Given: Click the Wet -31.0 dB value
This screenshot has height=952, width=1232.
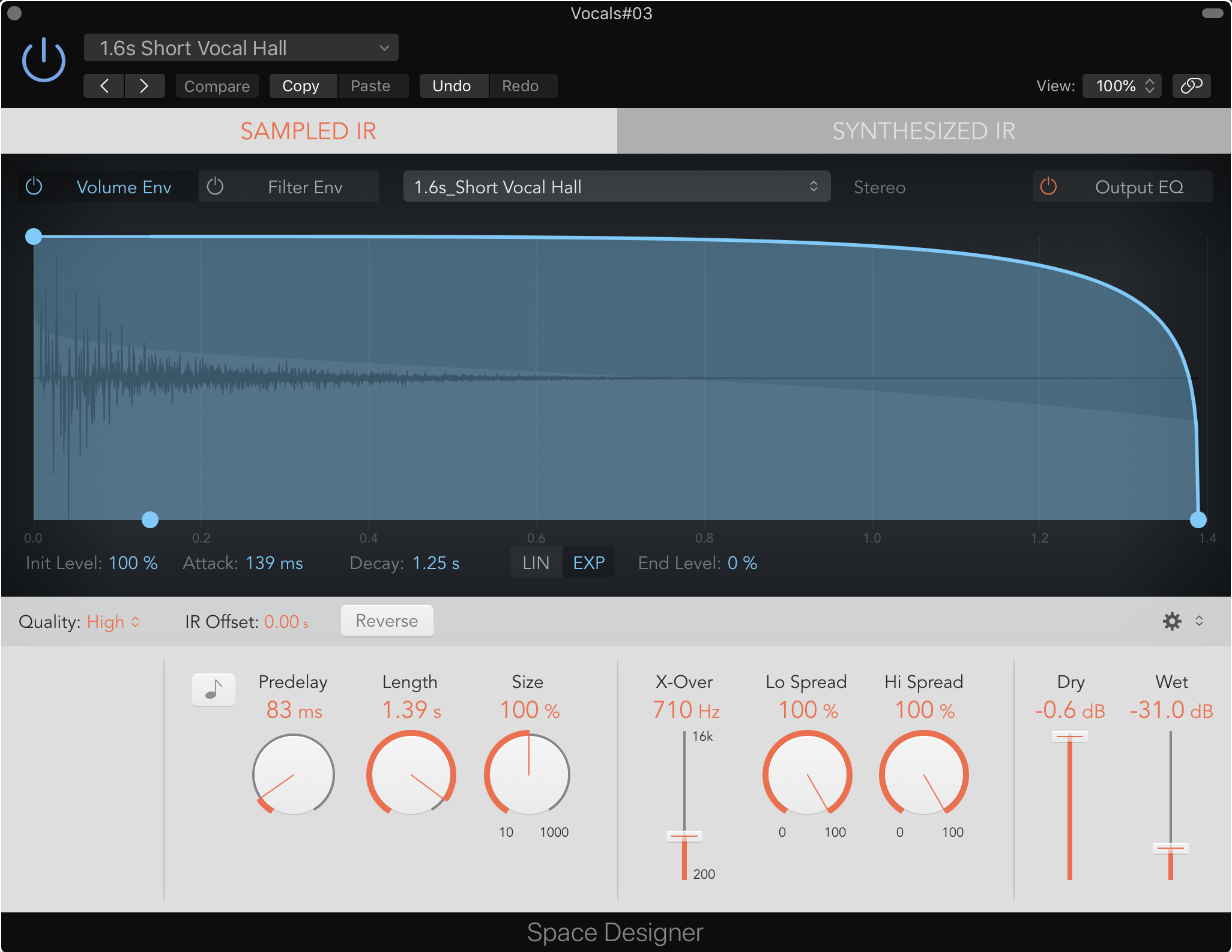Looking at the screenshot, I should (1171, 711).
